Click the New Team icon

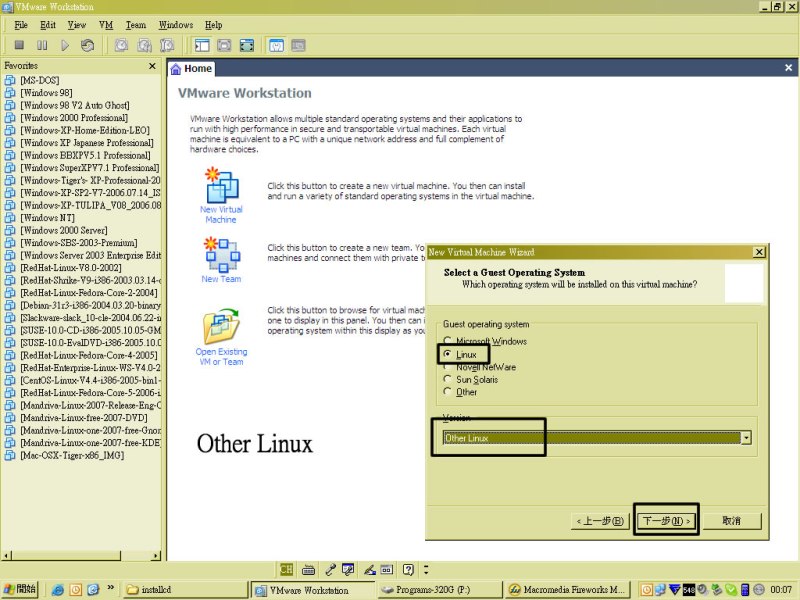point(221,254)
